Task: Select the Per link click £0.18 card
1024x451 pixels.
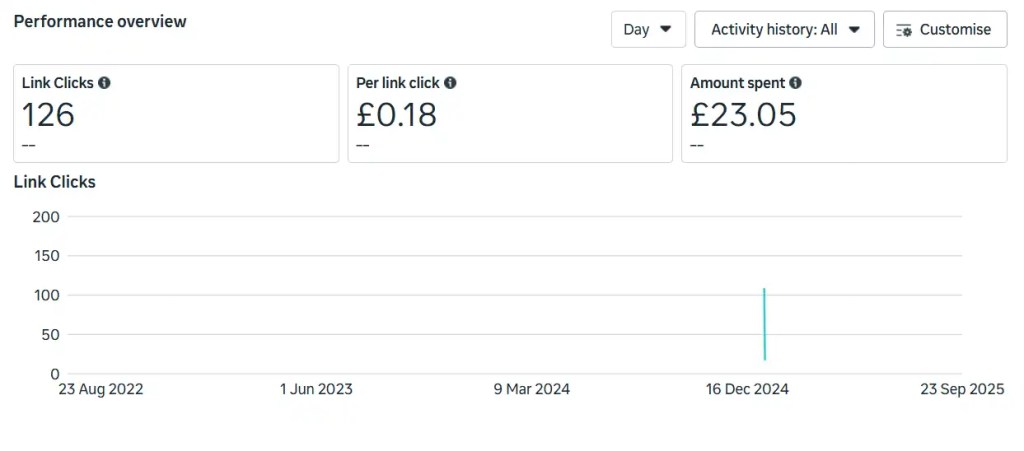Action: tap(510, 113)
